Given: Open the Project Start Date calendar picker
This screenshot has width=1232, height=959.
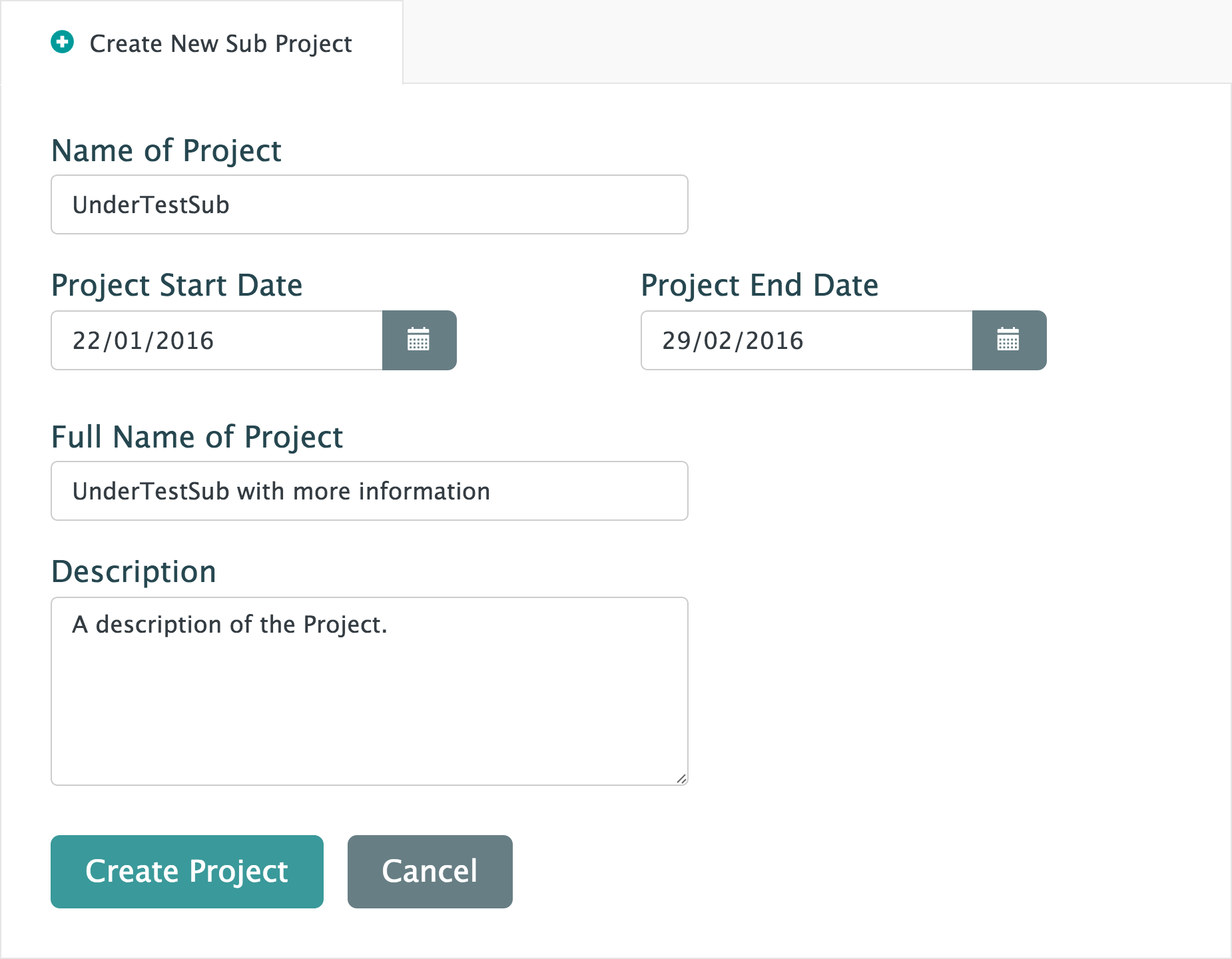Looking at the screenshot, I should click(419, 340).
